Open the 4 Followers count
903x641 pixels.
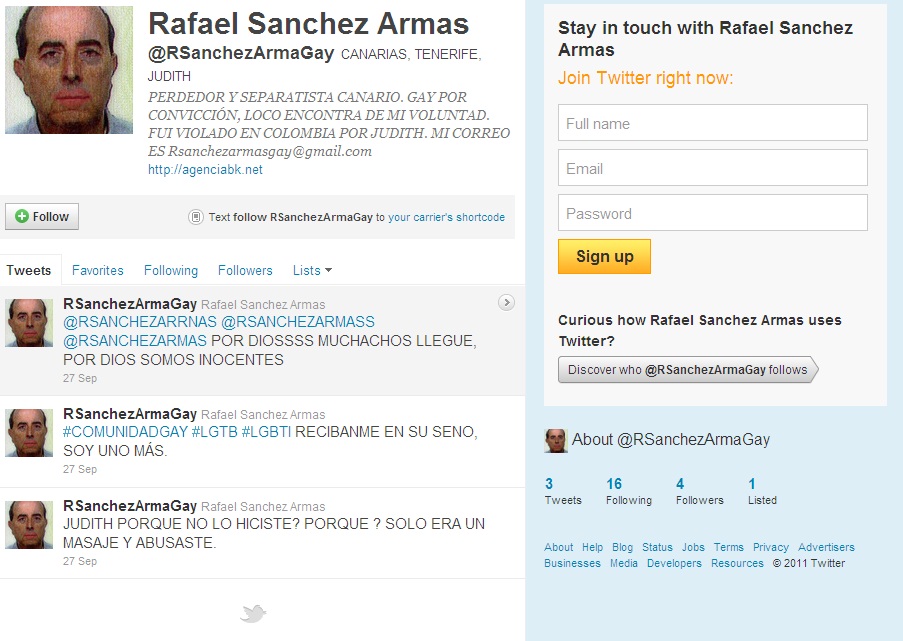click(699, 491)
